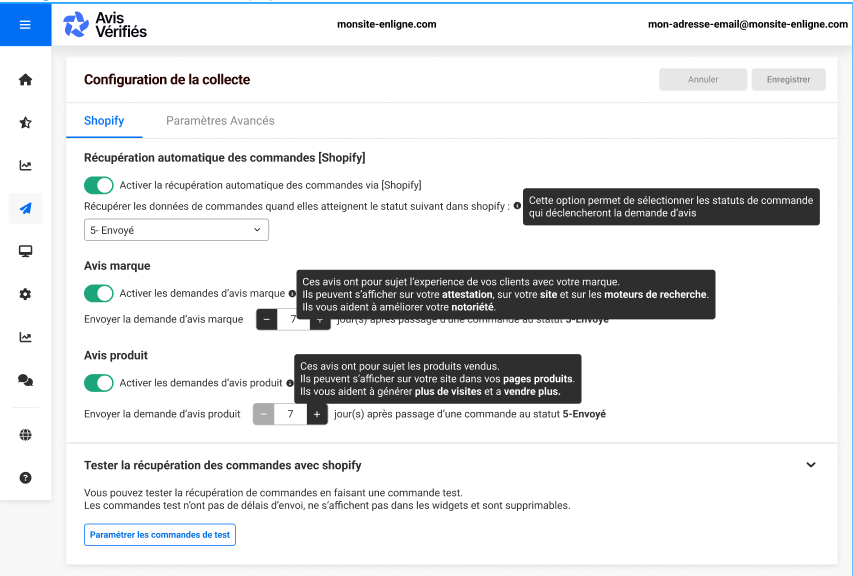Open settings via the gear icon
Image resolution: width=853 pixels, height=576 pixels.
[25, 294]
